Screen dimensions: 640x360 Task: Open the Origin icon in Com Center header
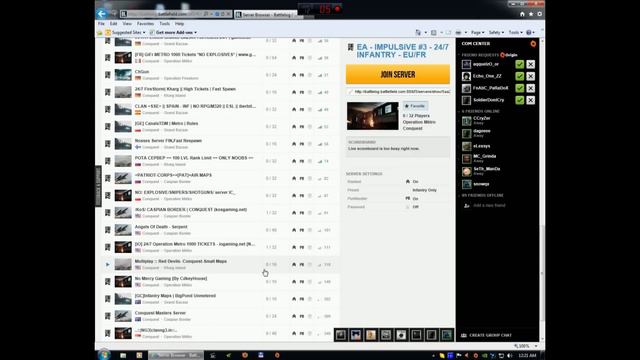click(x=533, y=44)
